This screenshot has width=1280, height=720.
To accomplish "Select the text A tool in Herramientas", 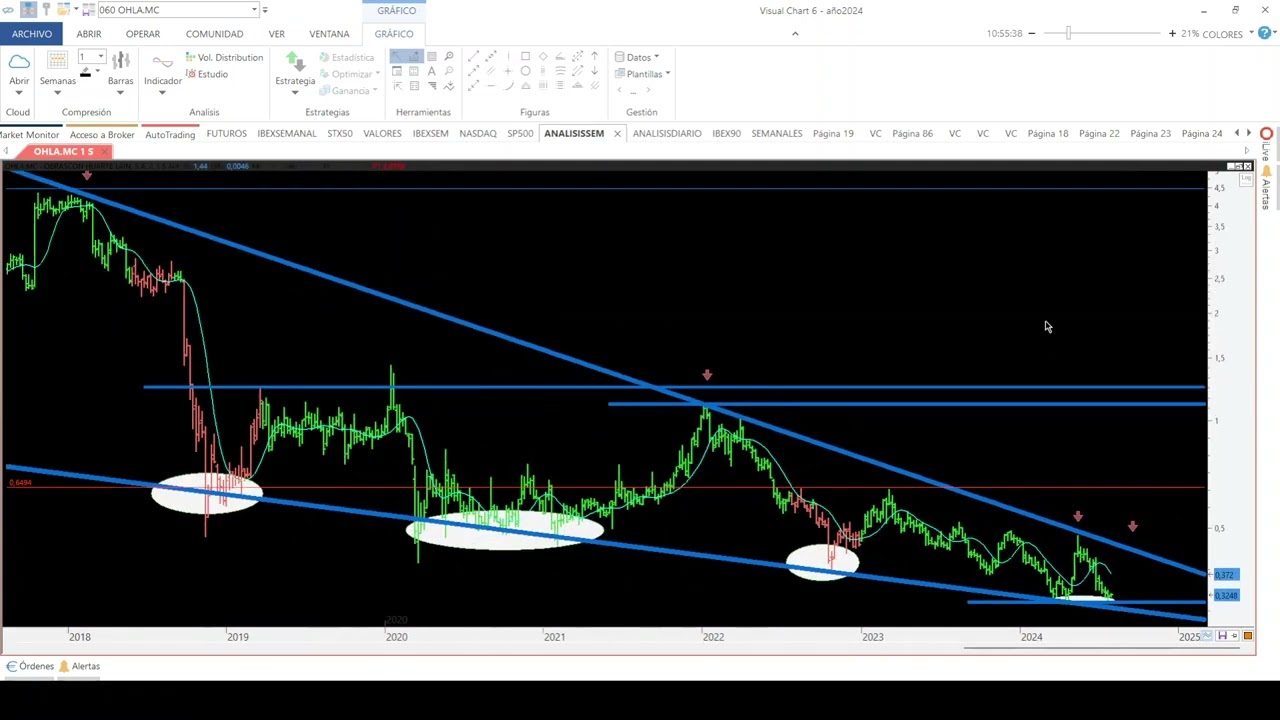I will coord(432,71).
